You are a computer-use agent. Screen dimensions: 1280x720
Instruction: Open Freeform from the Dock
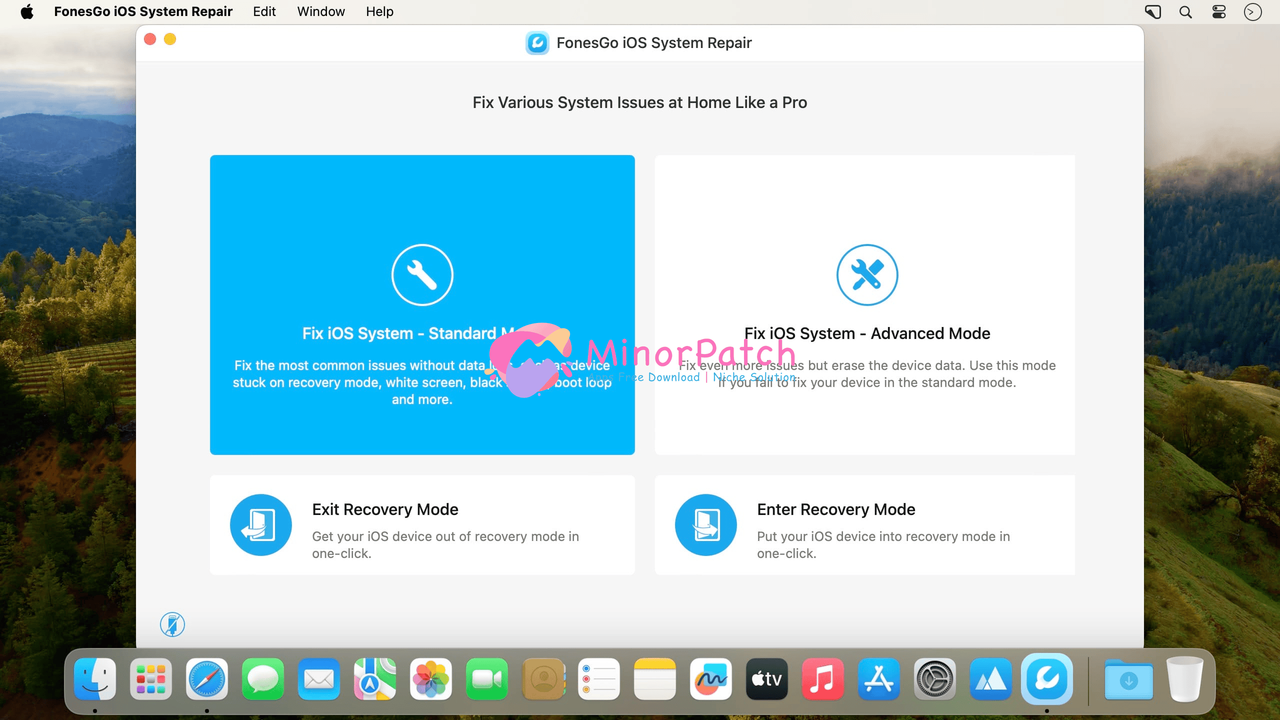(711, 680)
